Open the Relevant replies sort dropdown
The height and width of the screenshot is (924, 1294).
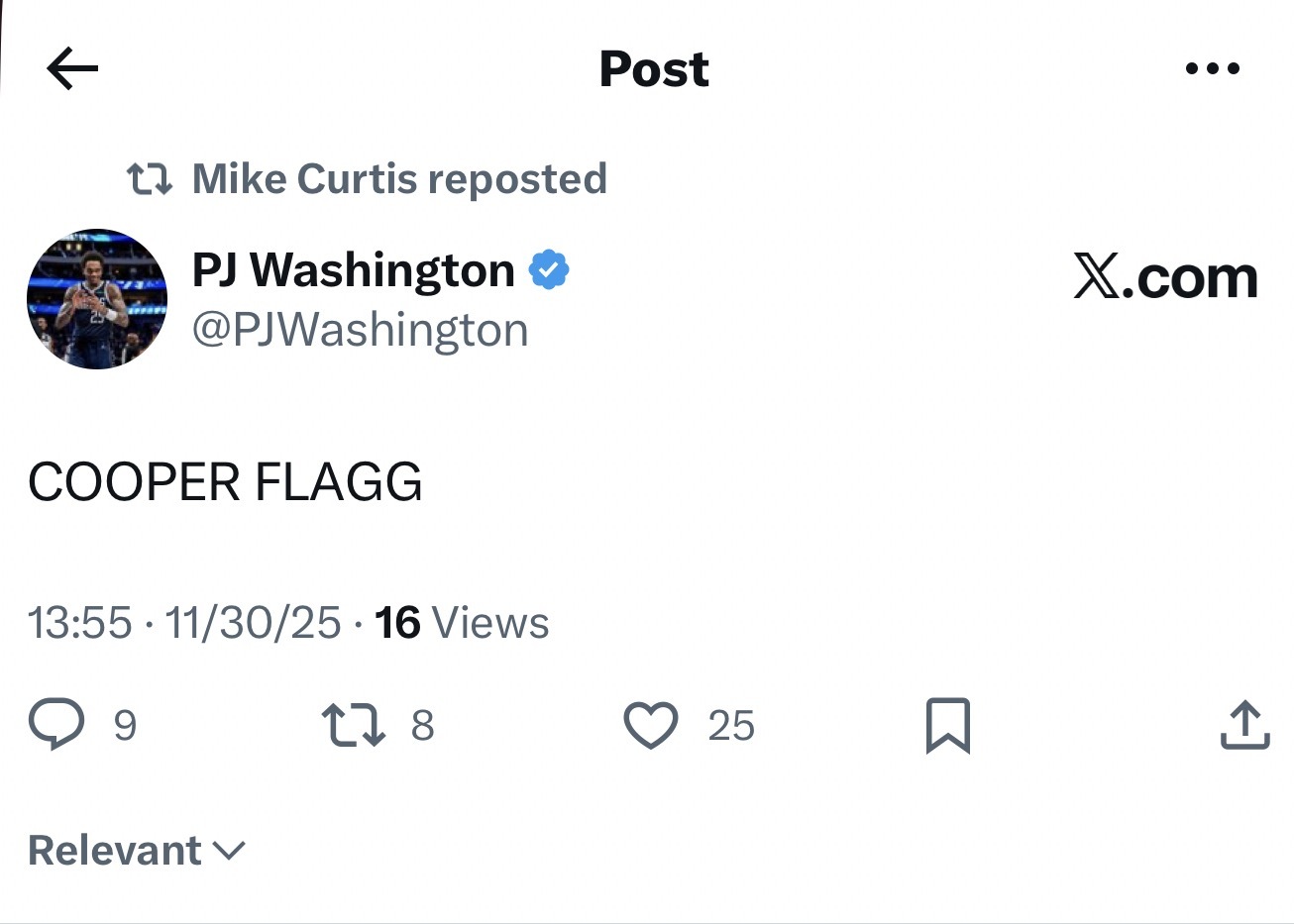[x=137, y=850]
